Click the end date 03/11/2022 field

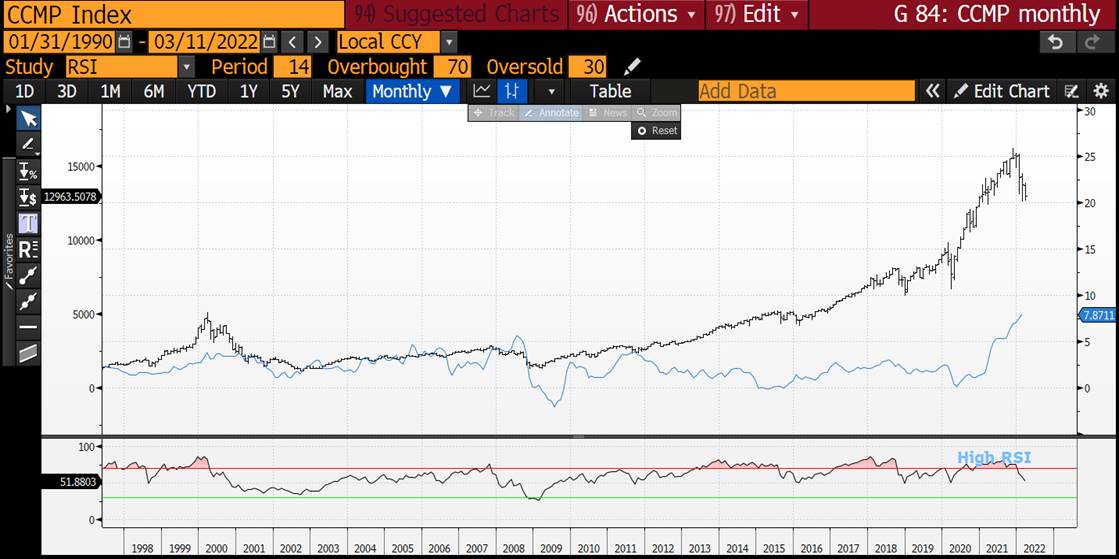206,42
